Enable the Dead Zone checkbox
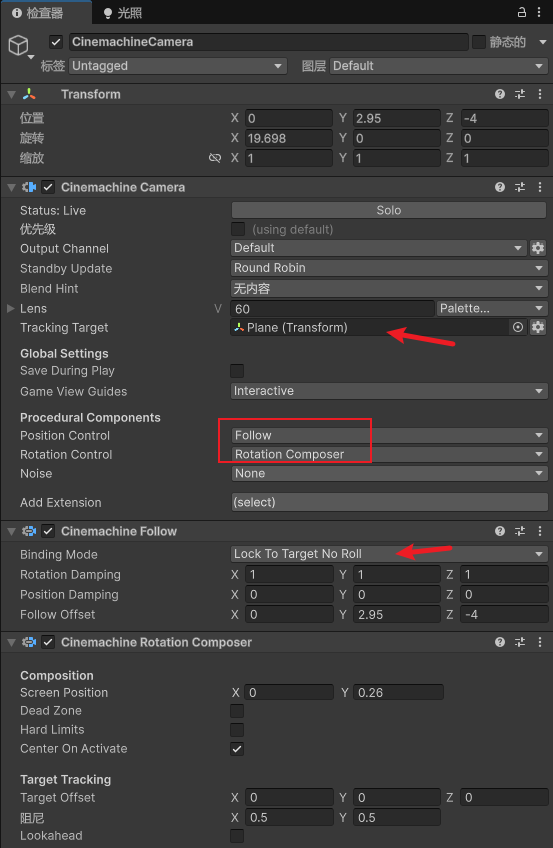This screenshot has height=848, width=553. (x=237, y=711)
